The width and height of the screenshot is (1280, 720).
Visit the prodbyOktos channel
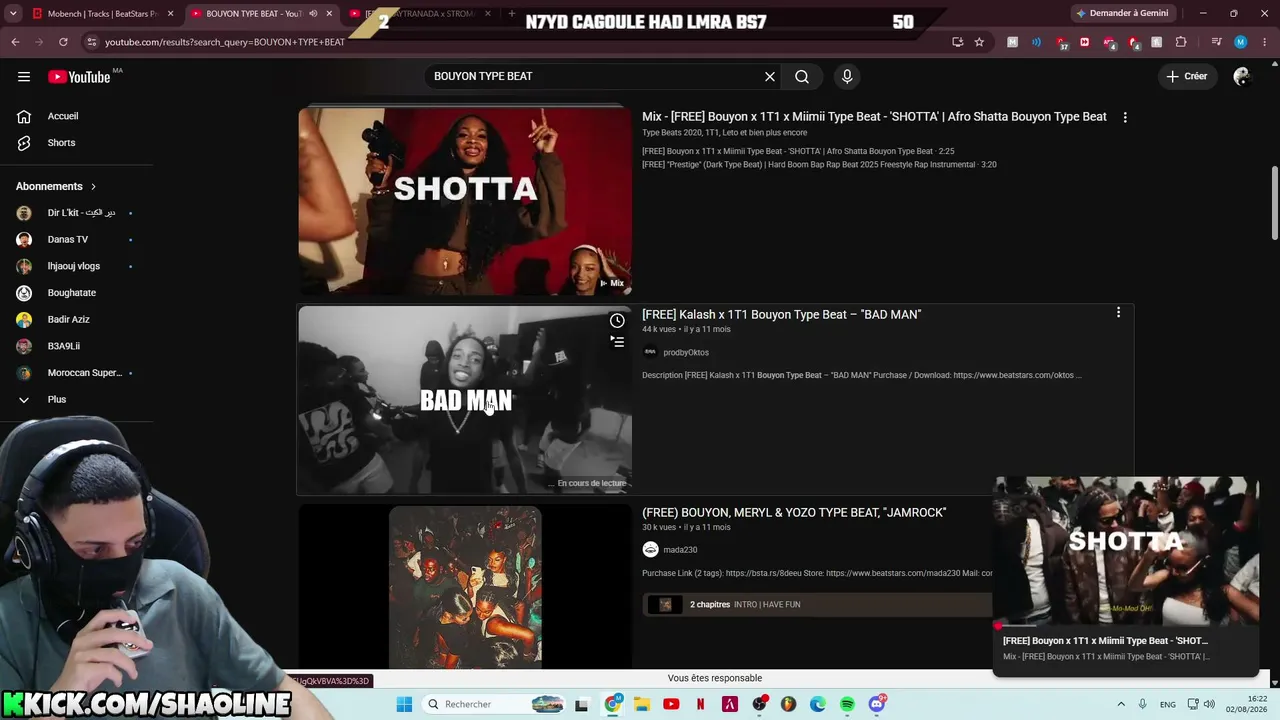click(x=686, y=352)
